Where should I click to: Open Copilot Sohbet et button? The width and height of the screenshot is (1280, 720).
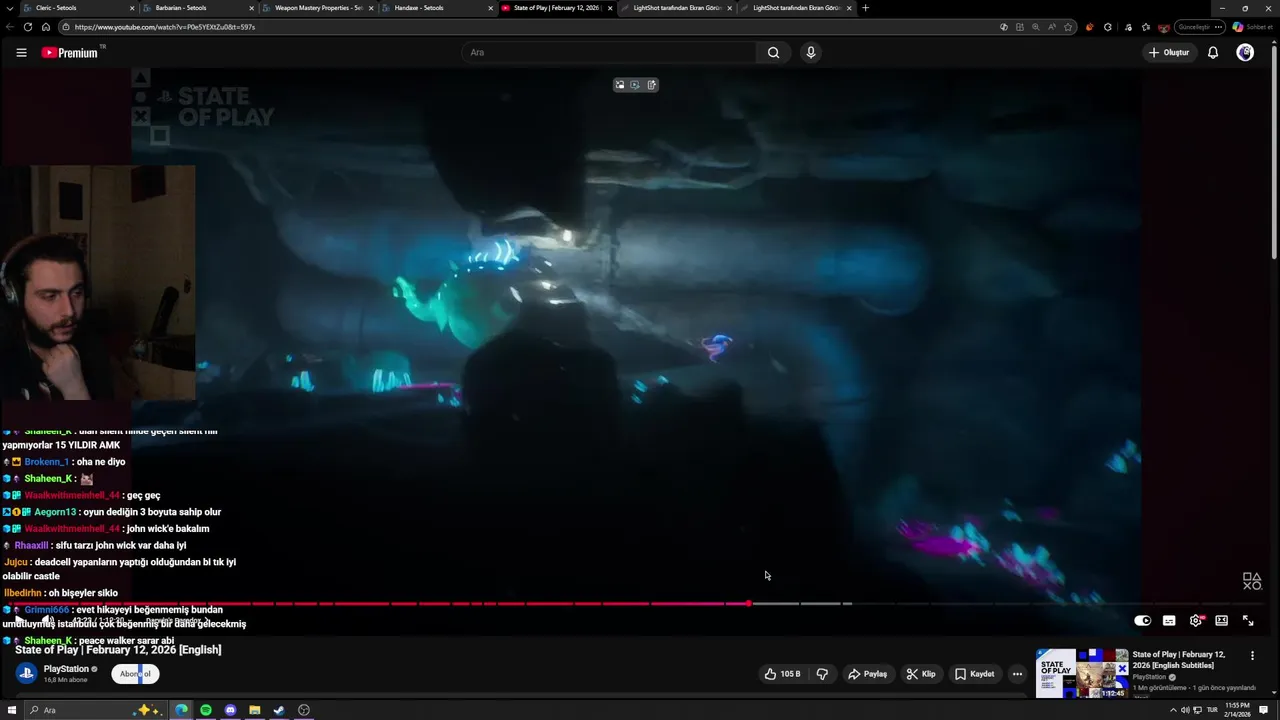click(x=1253, y=27)
